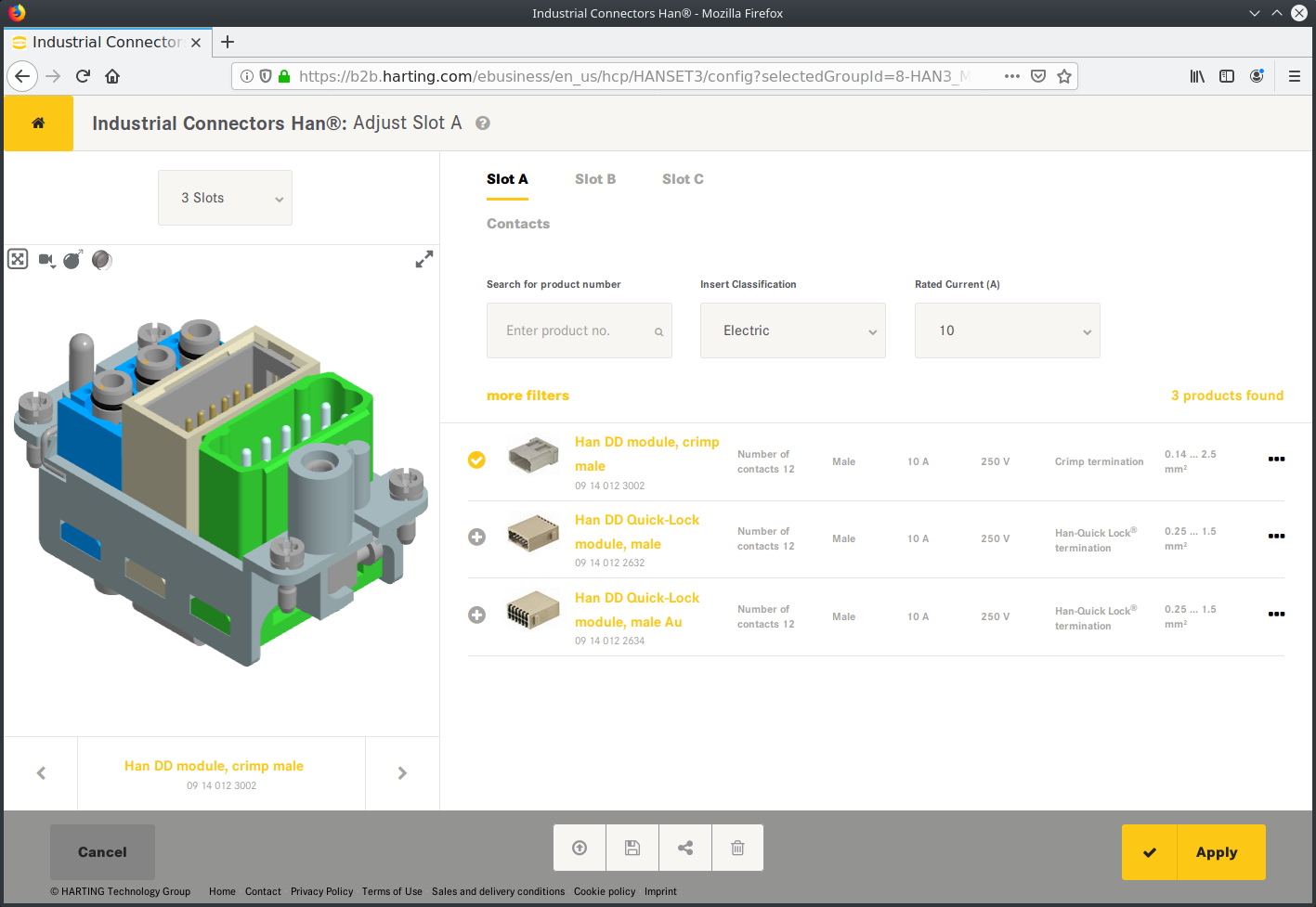Viewport: 1316px width, 907px height.
Task: Bookmark this page with the star
Action: click(1064, 76)
